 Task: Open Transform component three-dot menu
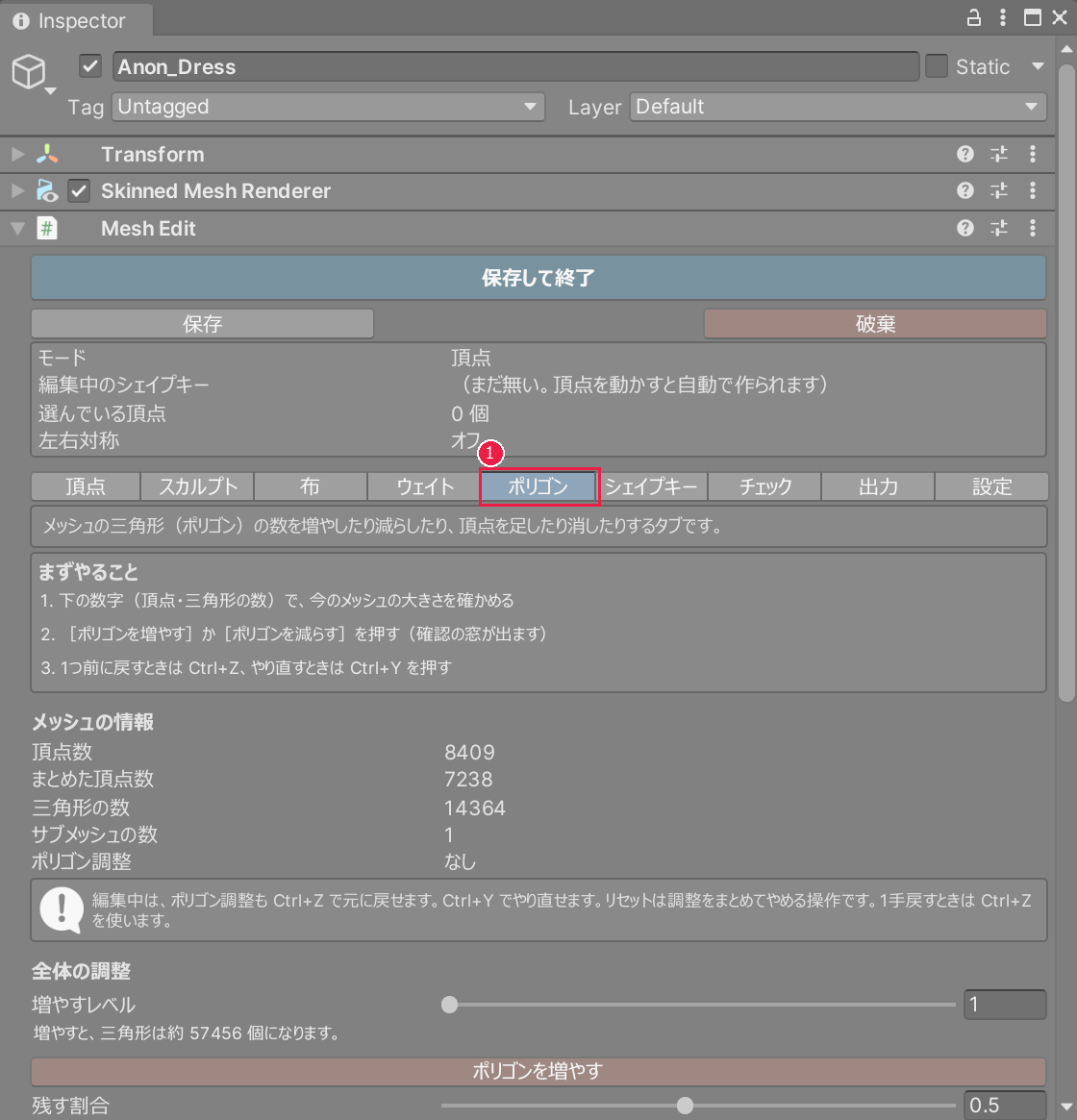1033,154
